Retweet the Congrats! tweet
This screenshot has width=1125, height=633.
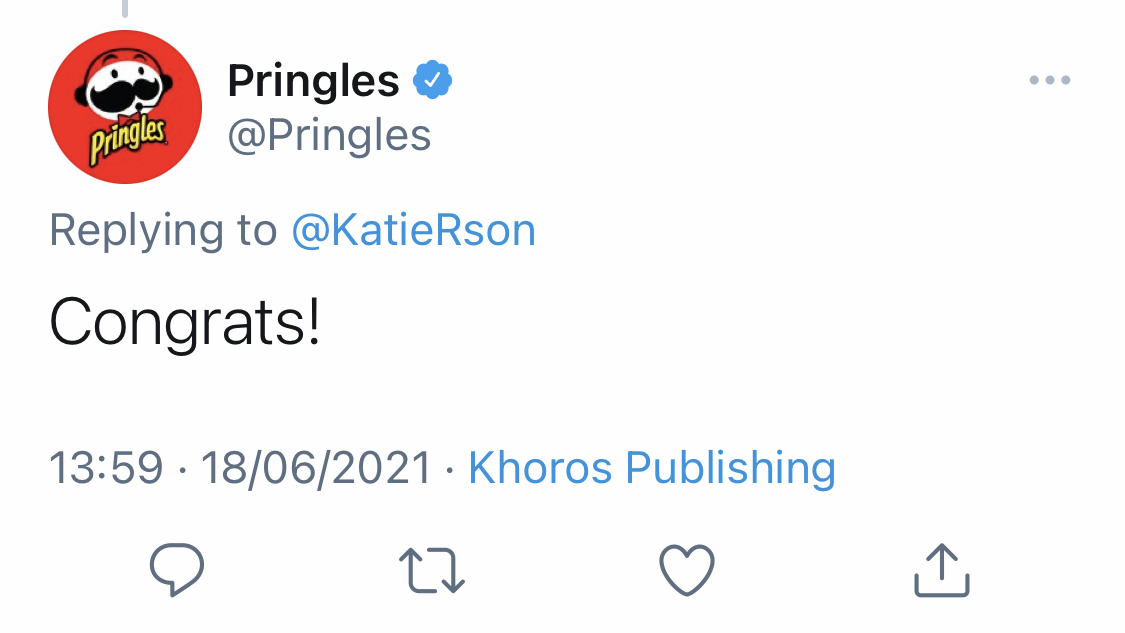[x=432, y=571]
